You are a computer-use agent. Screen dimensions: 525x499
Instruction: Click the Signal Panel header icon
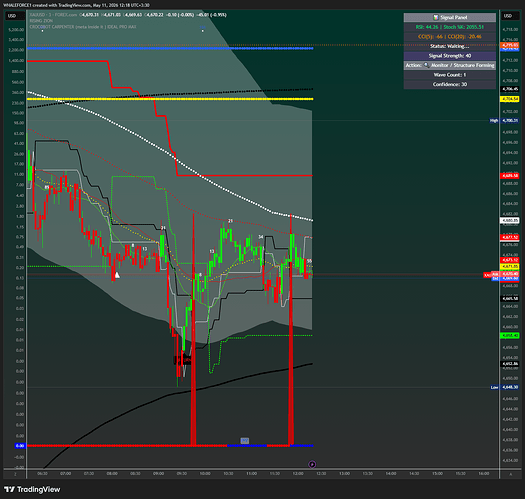436,17
